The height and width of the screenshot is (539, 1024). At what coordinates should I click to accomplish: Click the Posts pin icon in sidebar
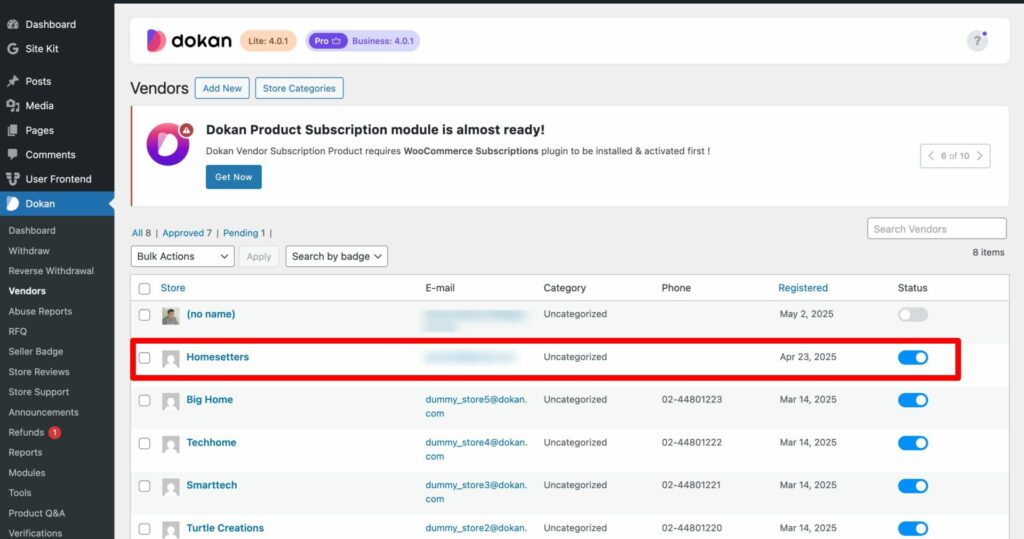pyautogui.click(x=12, y=81)
